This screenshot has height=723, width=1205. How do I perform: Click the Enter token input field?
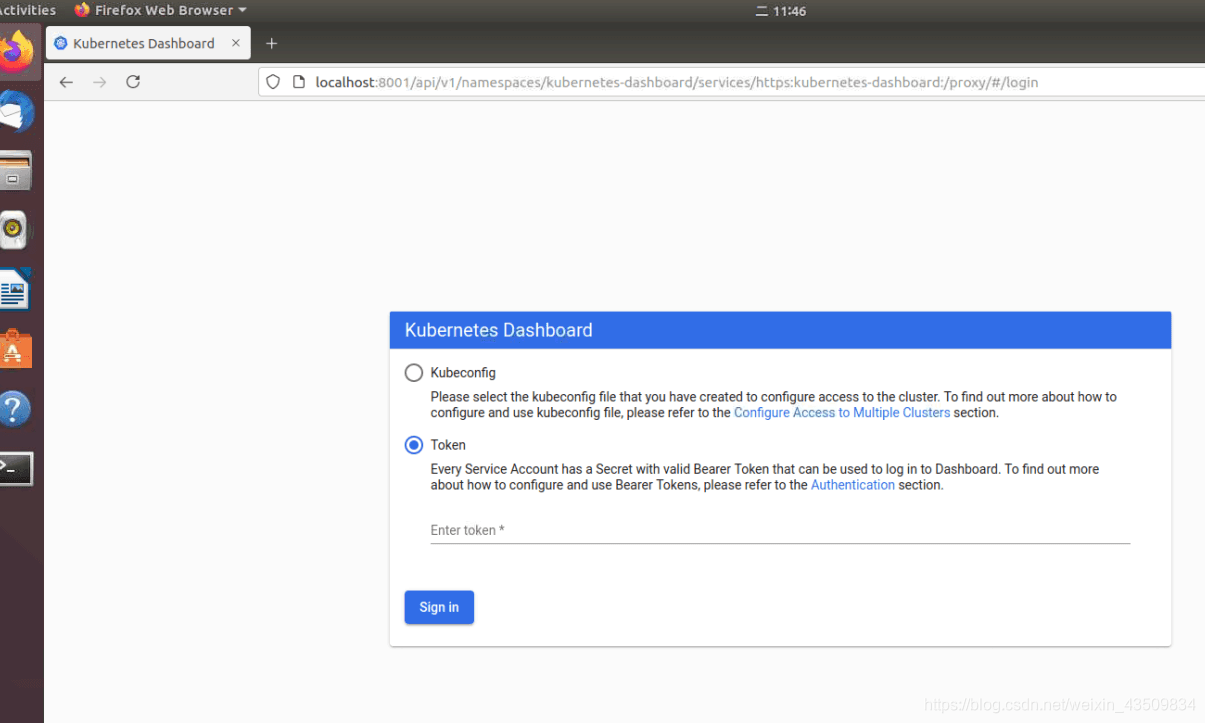point(780,530)
